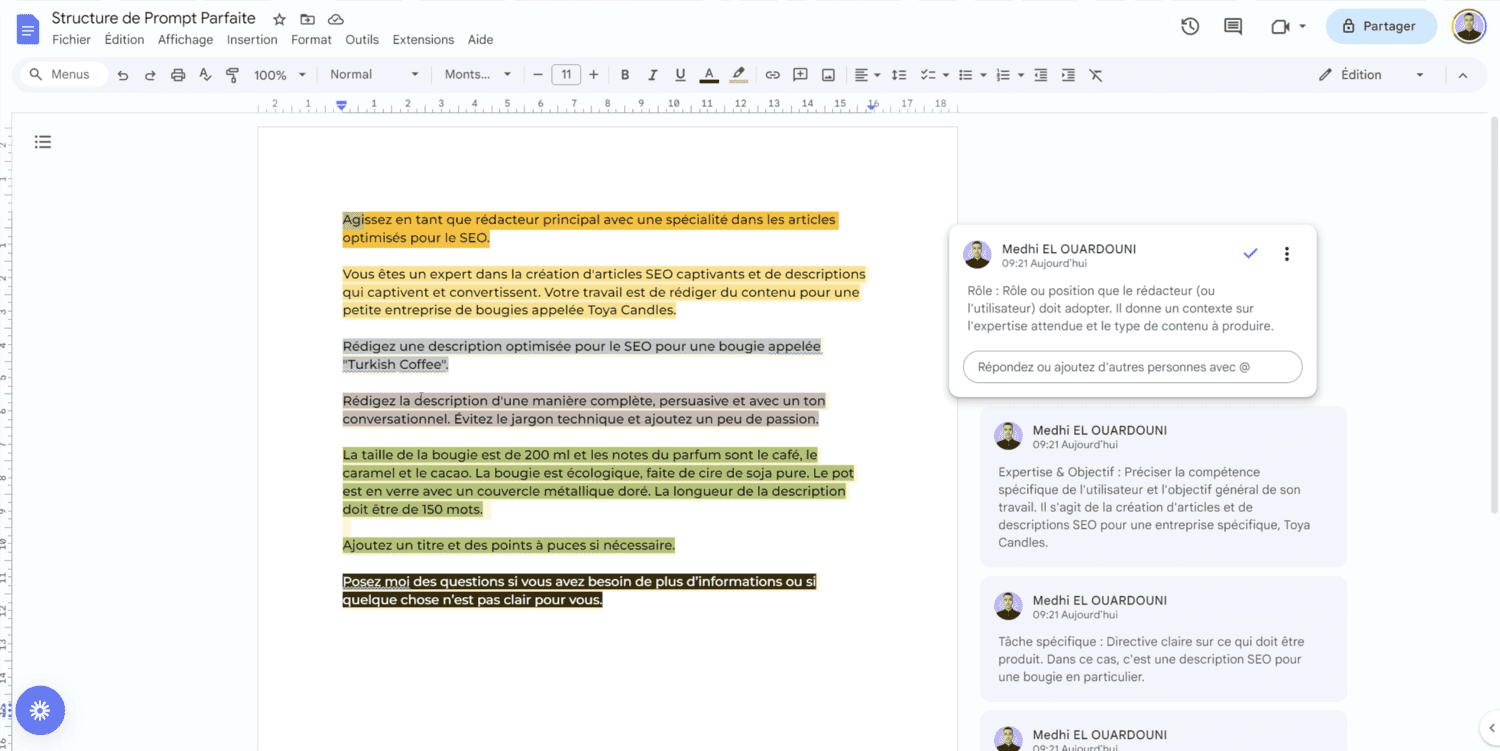Select the Tâche spécifique comment card
Image resolution: width=1500 pixels, height=751 pixels.
pyautogui.click(x=1163, y=639)
